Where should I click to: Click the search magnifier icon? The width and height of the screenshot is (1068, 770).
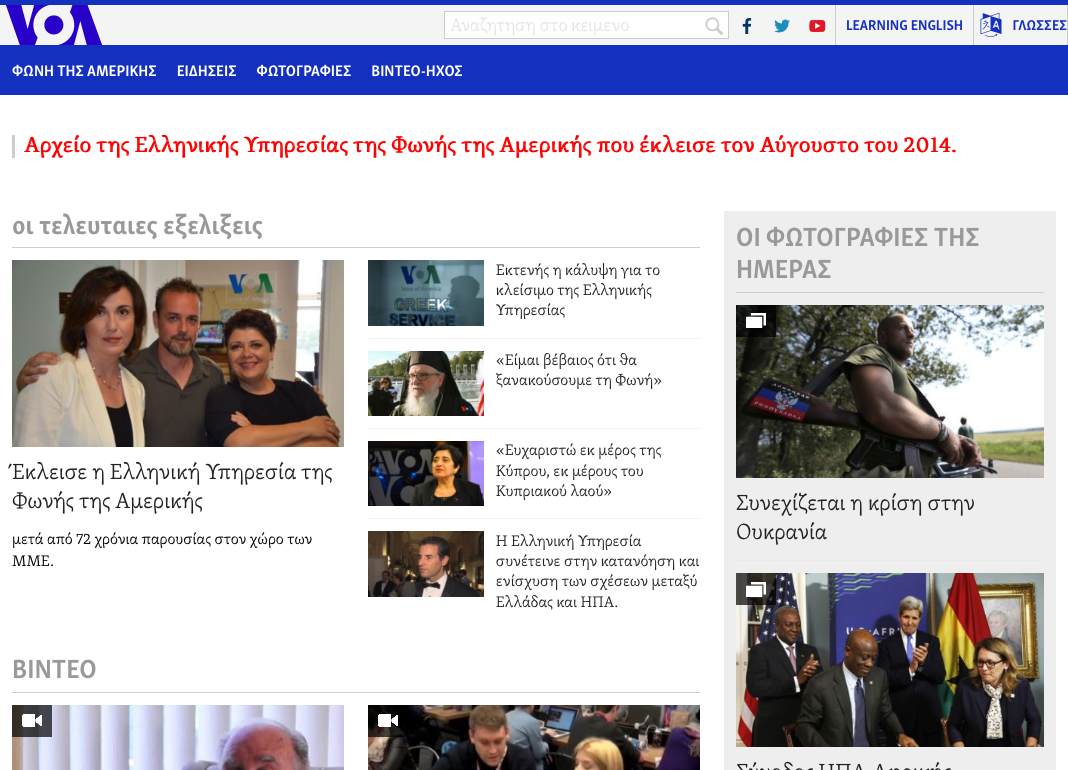tap(713, 26)
